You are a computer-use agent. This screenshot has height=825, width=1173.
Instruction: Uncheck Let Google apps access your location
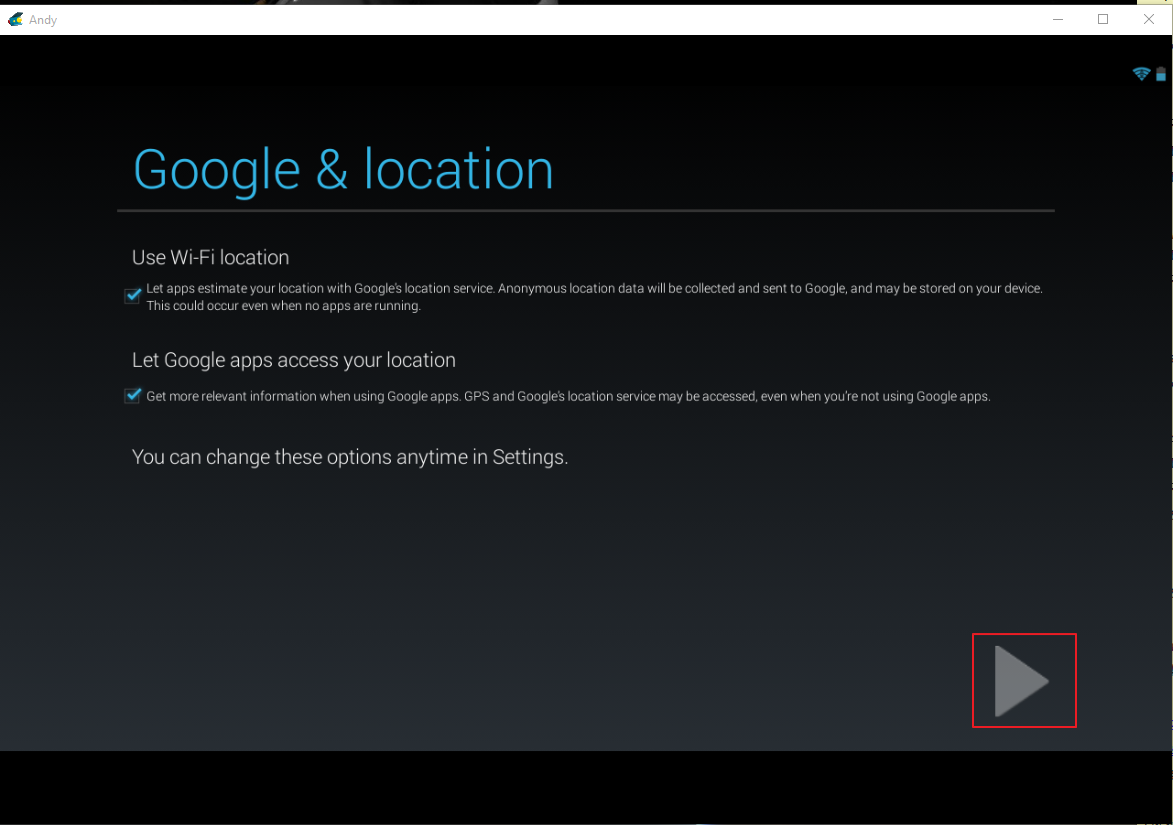[133, 395]
